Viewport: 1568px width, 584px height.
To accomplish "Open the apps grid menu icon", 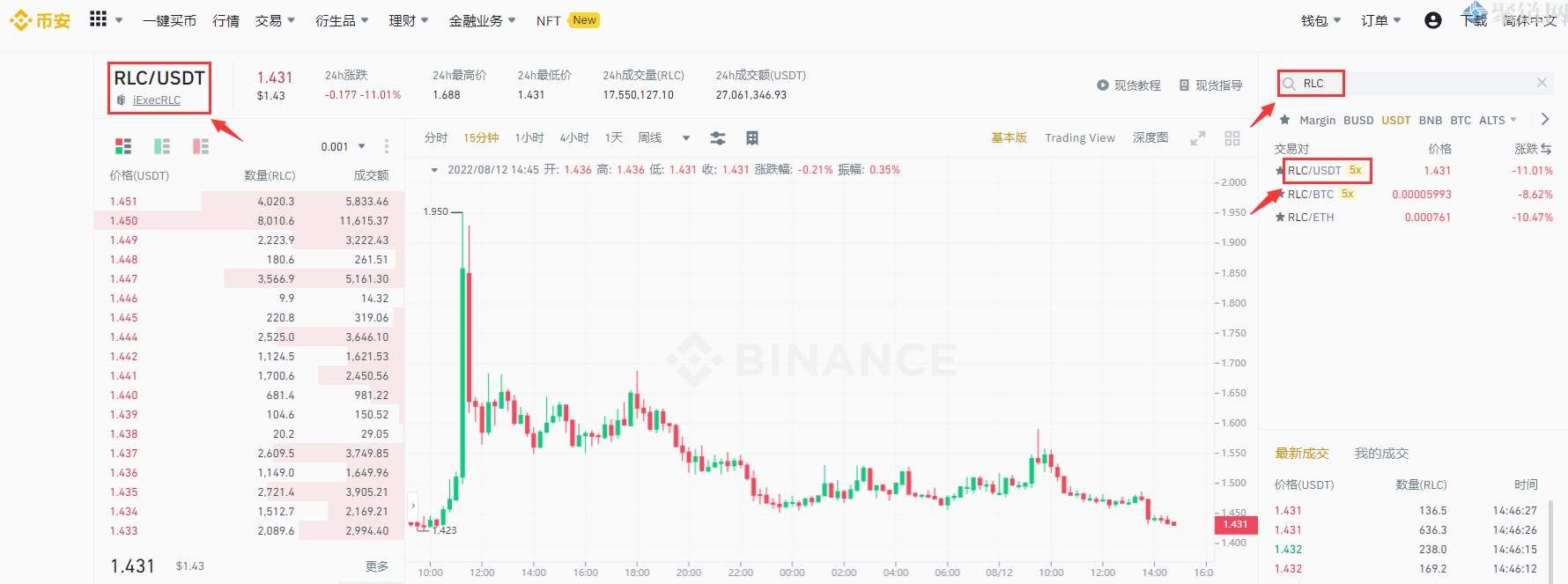I will [99, 19].
